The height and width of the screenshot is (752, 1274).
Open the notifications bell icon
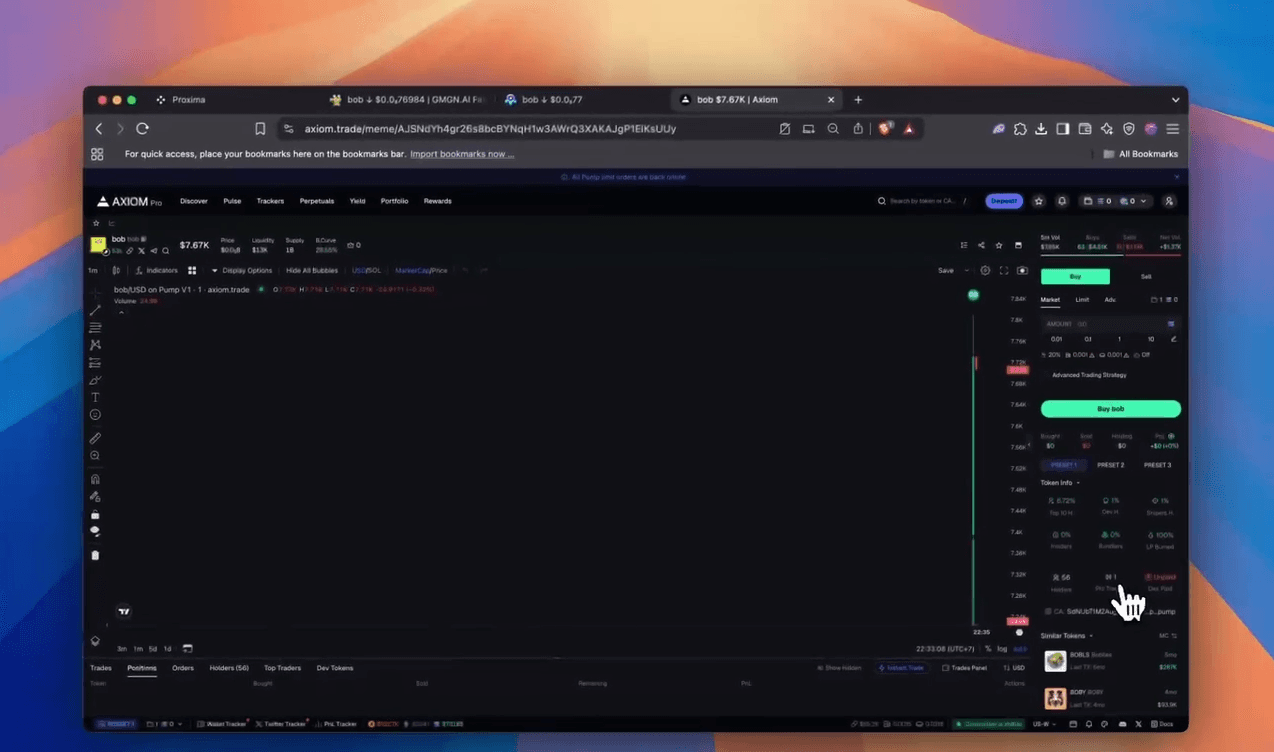1062,201
